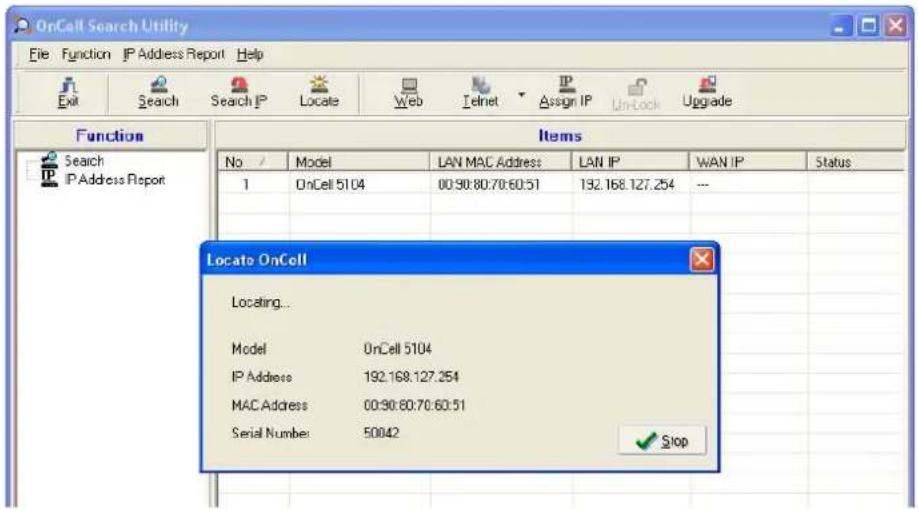The height and width of the screenshot is (509, 918).
Task: Expand the dropdown arrow beside Telnet
Action: pyautogui.click(x=521, y=94)
